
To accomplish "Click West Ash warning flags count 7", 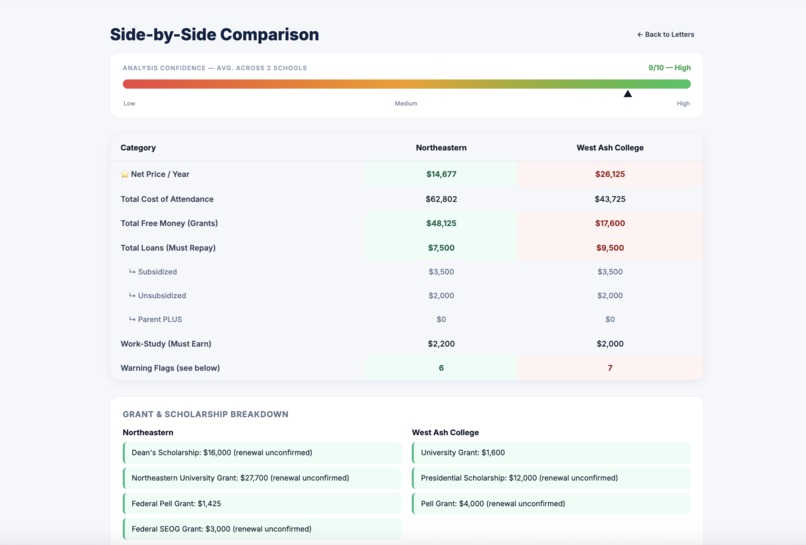I will (x=610, y=368).
